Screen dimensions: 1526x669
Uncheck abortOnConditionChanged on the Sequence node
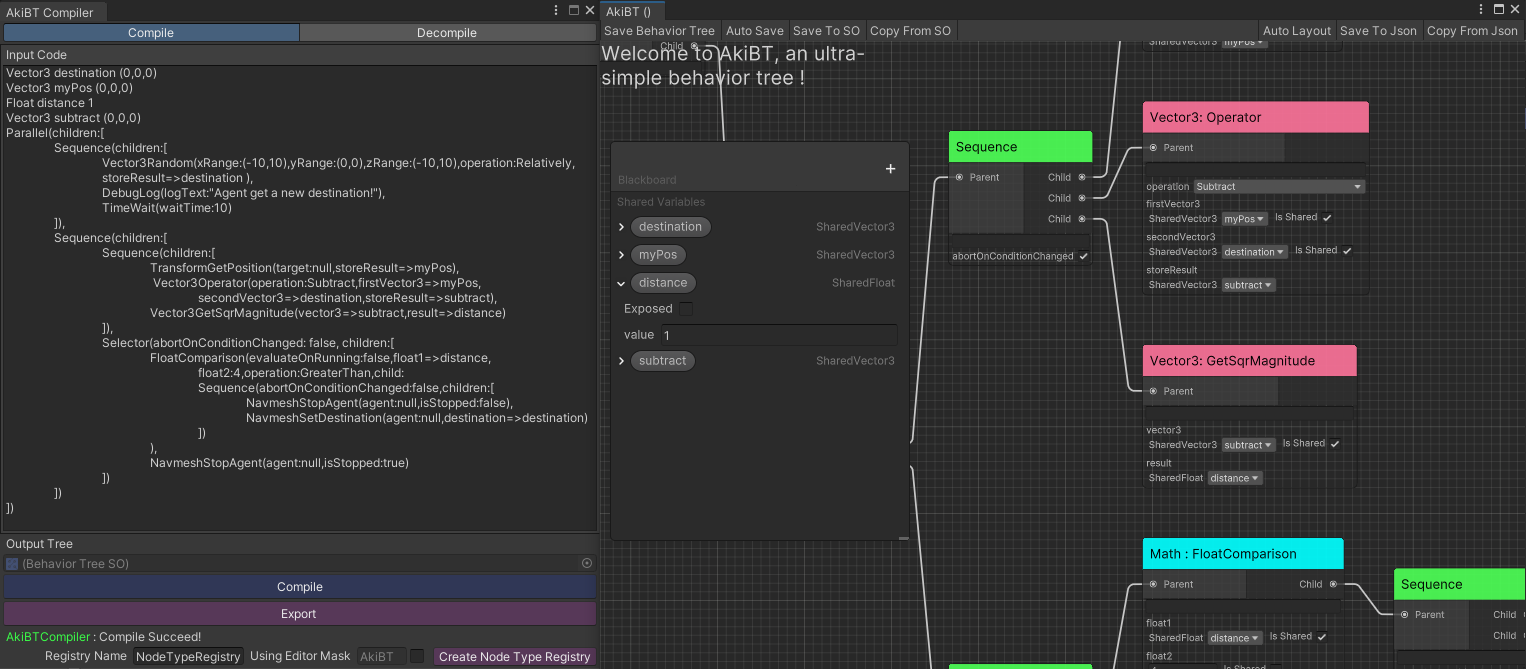click(1083, 256)
